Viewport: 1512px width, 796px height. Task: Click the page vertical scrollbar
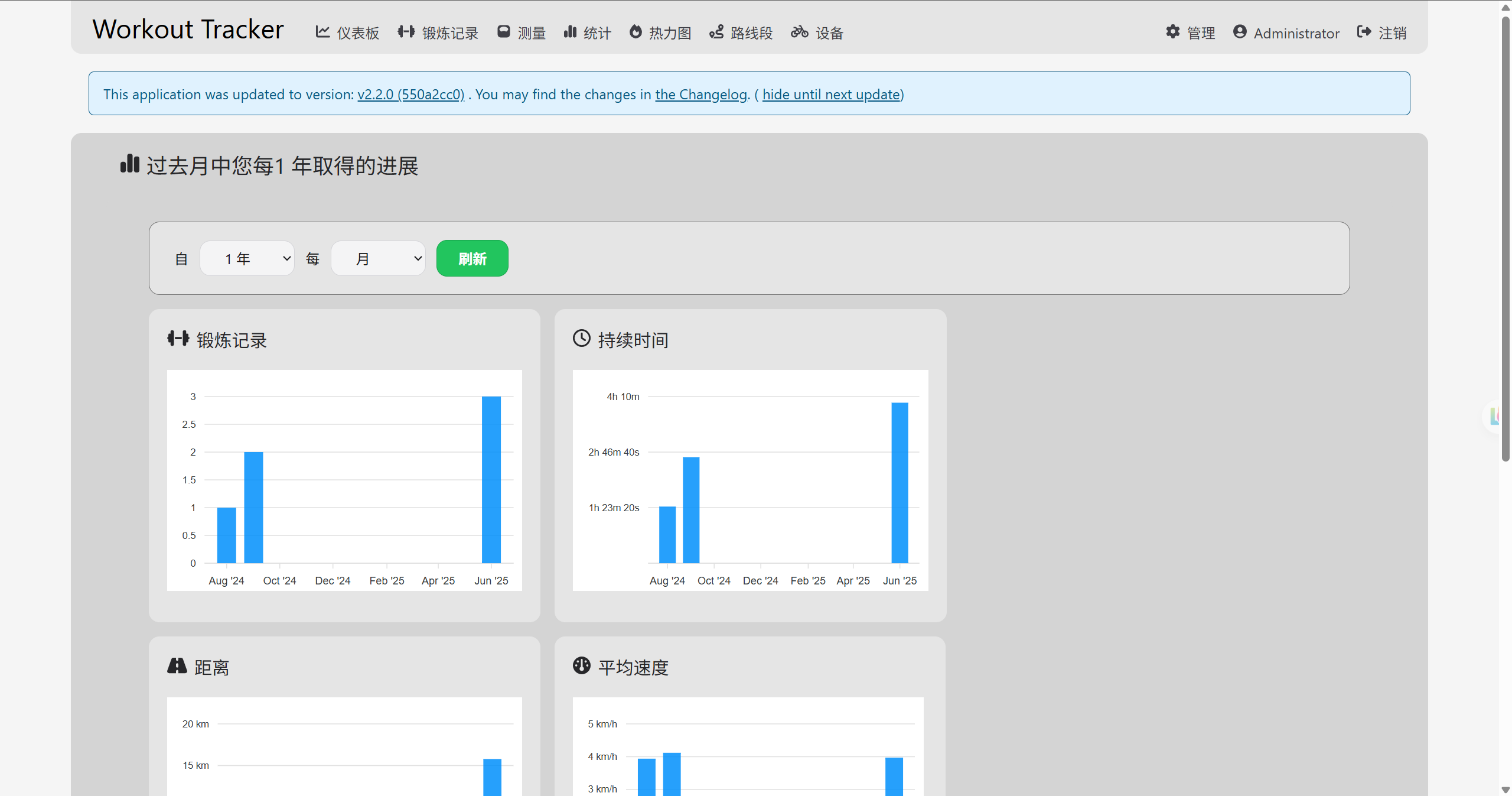point(1506,236)
